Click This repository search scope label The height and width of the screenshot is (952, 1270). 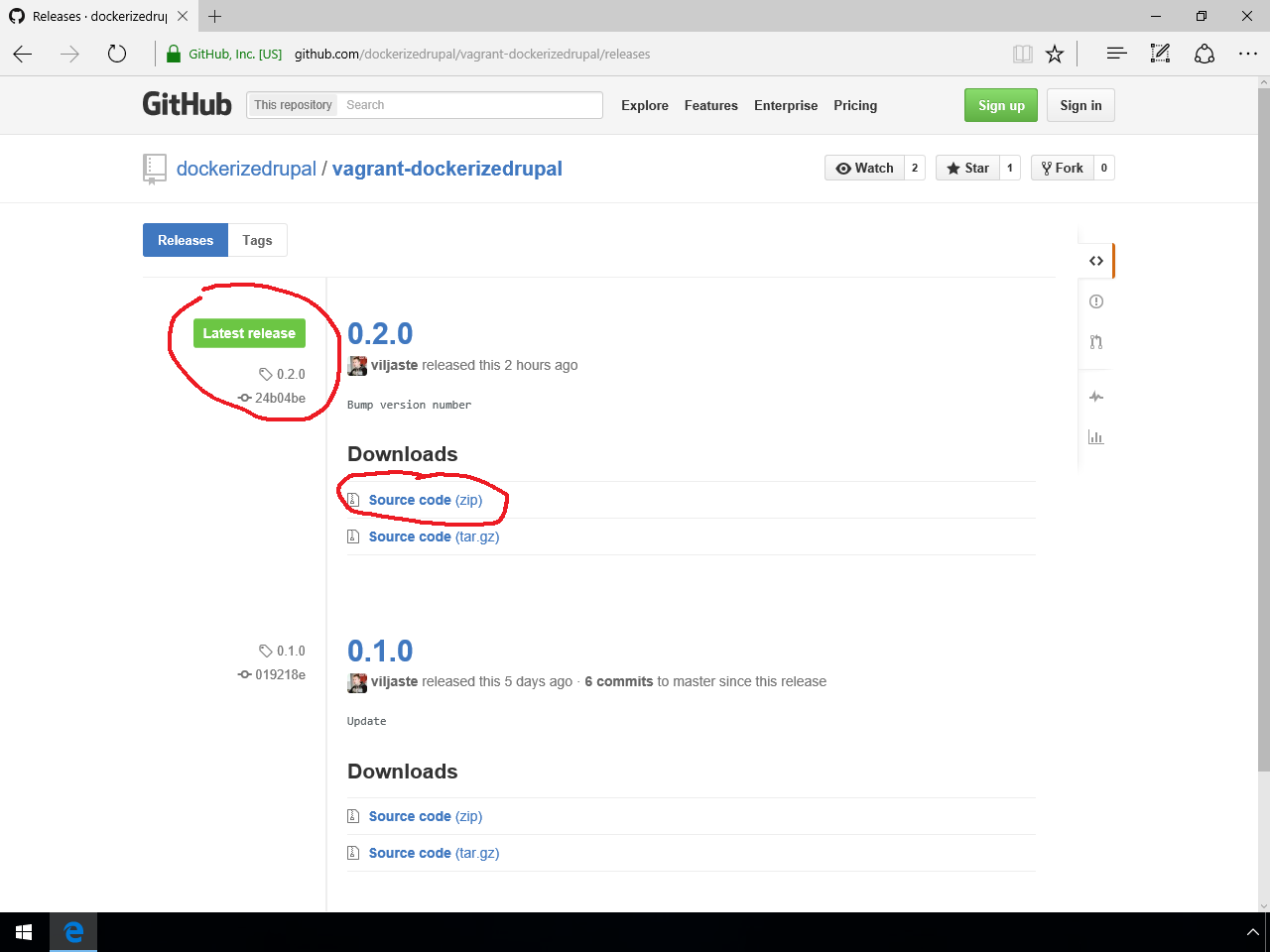tap(293, 105)
